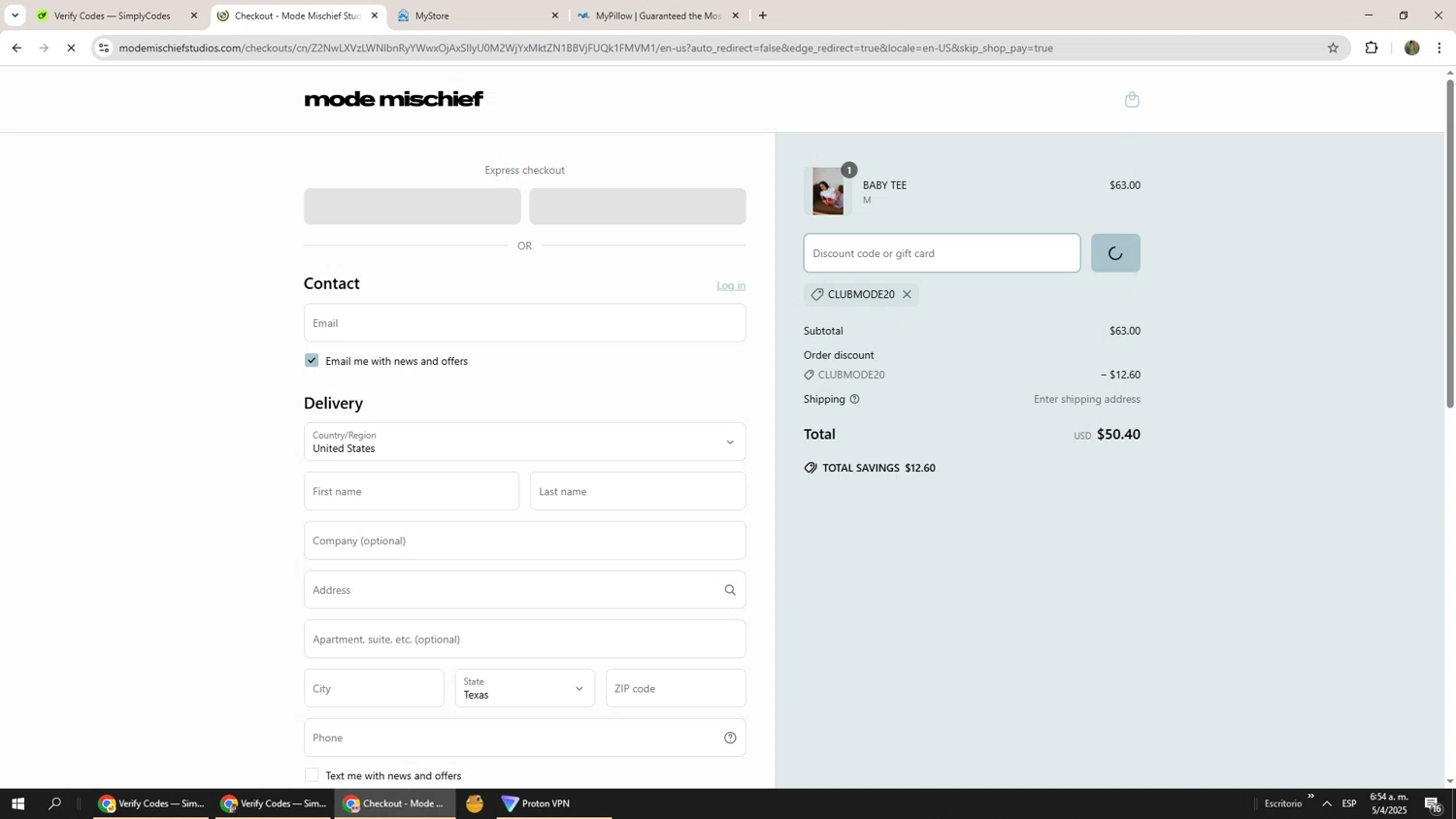Go back to the previous page
This screenshot has width=1456, height=819.
point(17,48)
